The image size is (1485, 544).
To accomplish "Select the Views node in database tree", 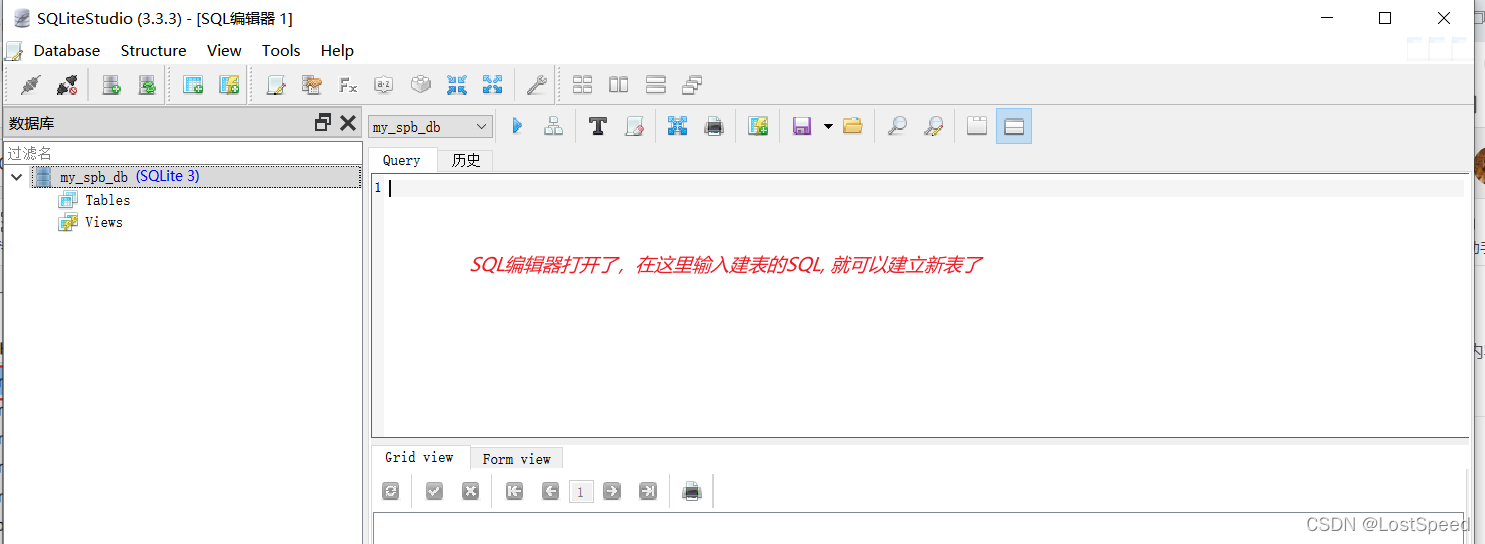I will point(103,222).
